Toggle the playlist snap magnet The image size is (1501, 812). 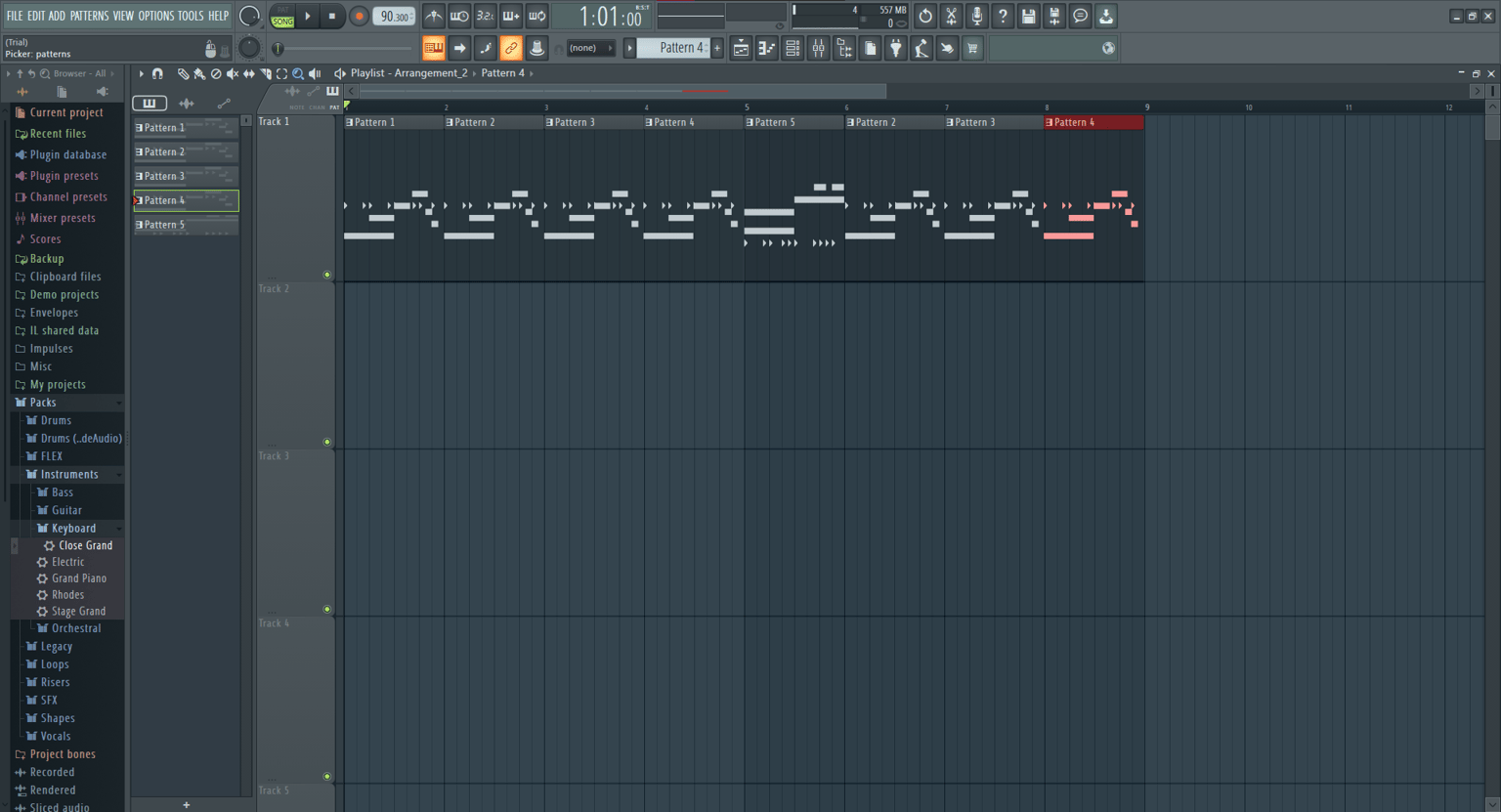pos(157,73)
